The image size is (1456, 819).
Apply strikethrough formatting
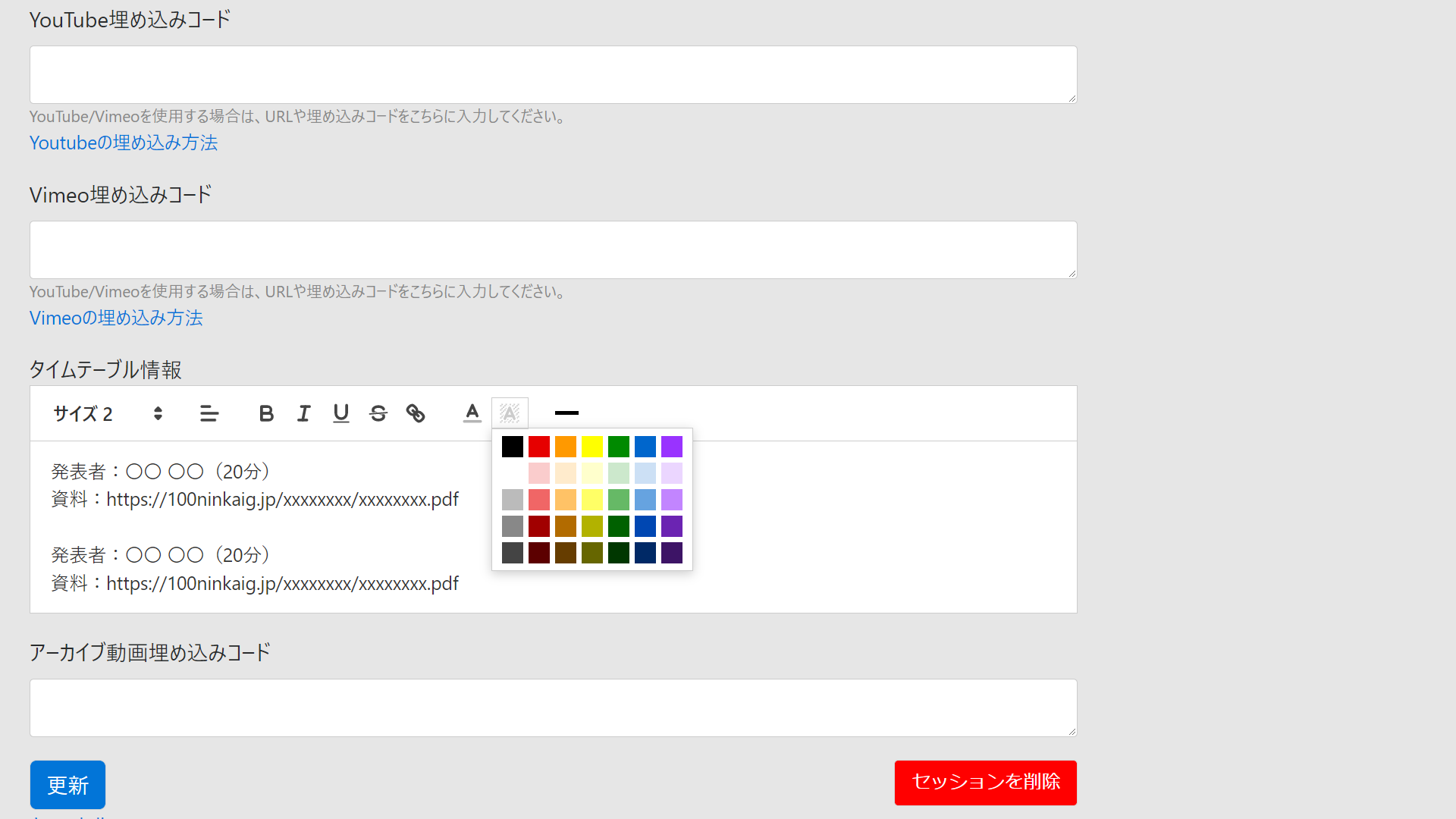(x=378, y=413)
